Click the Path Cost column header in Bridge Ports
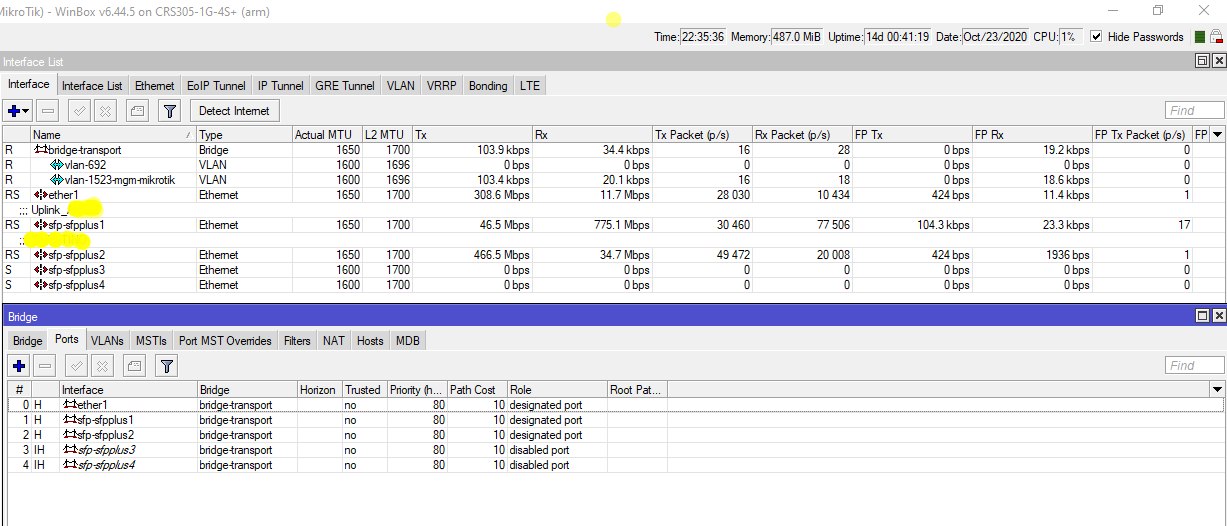 pyautogui.click(x=477, y=390)
